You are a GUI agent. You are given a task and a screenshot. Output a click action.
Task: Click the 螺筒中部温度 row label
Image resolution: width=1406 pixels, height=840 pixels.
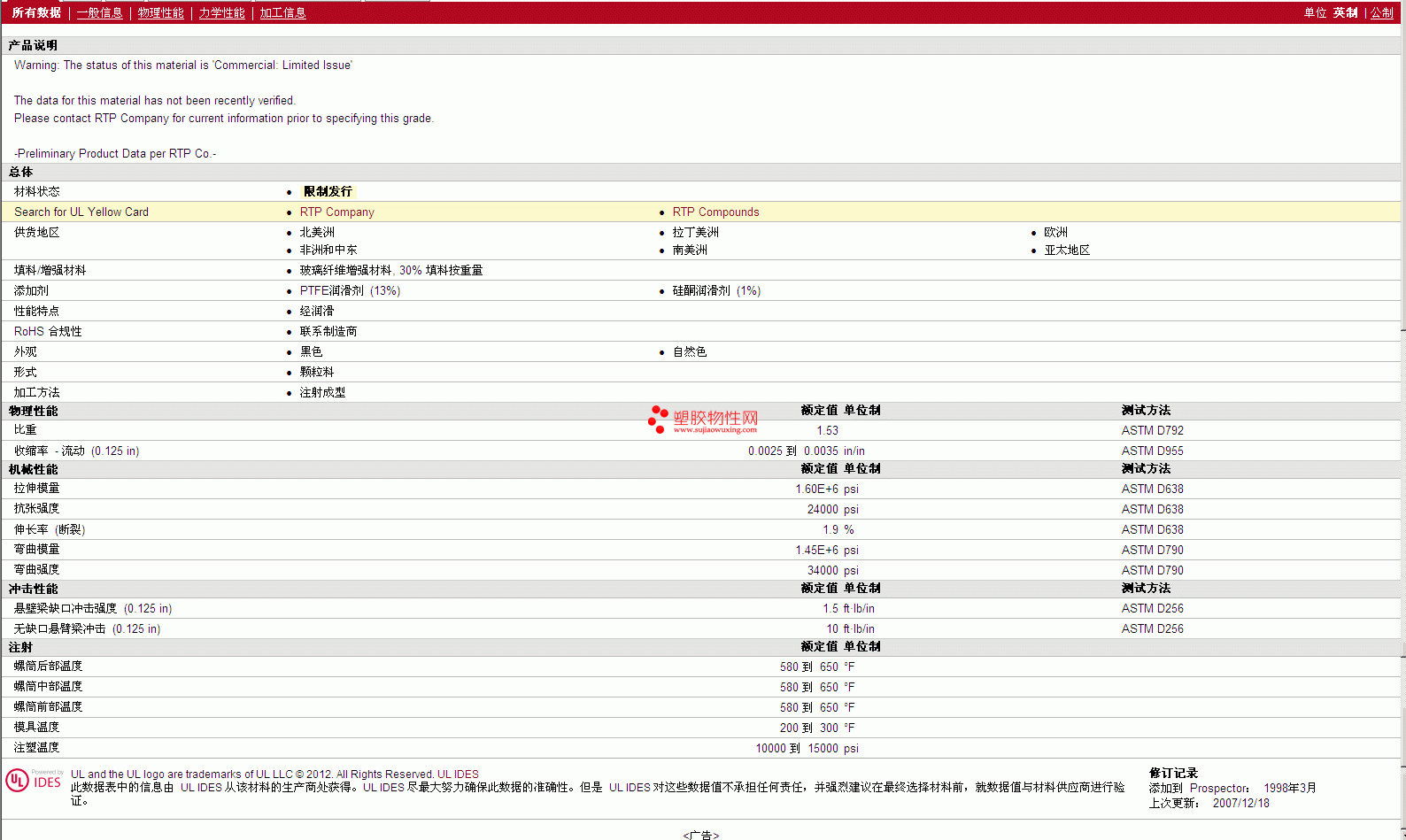click(48, 686)
